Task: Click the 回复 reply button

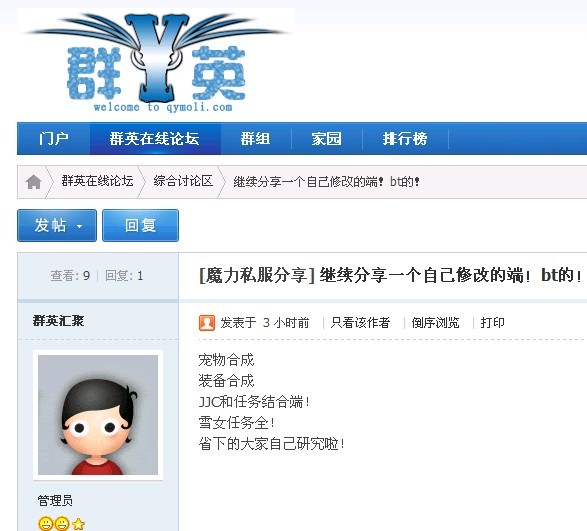Action: point(140,225)
